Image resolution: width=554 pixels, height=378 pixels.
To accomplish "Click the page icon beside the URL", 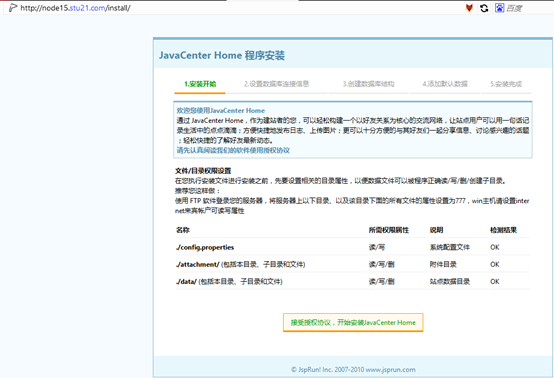I will tap(13, 7).
